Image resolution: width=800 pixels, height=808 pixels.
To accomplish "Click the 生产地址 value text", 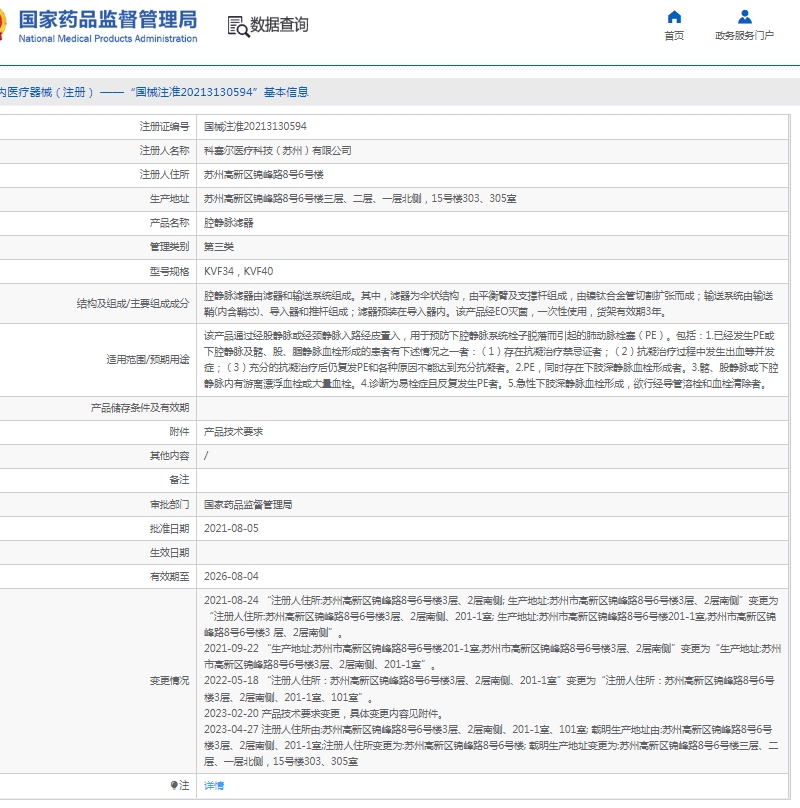I will pyautogui.click(x=360, y=198).
